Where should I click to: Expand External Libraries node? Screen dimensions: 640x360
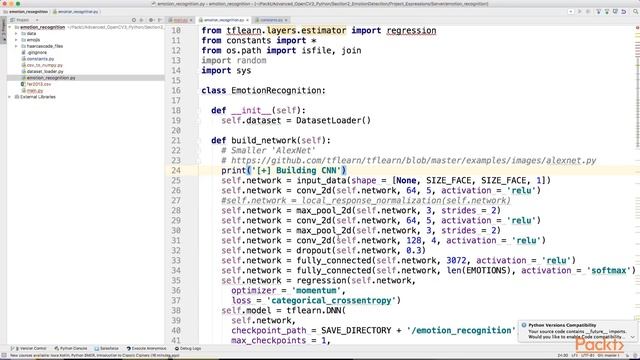(x=10, y=97)
